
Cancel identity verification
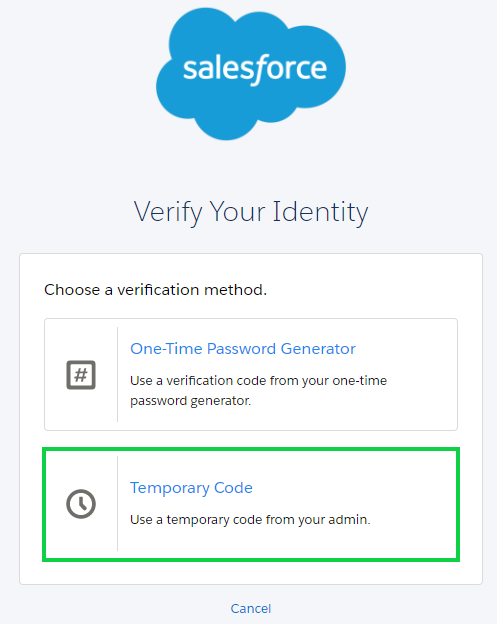[x=251, y=608]
